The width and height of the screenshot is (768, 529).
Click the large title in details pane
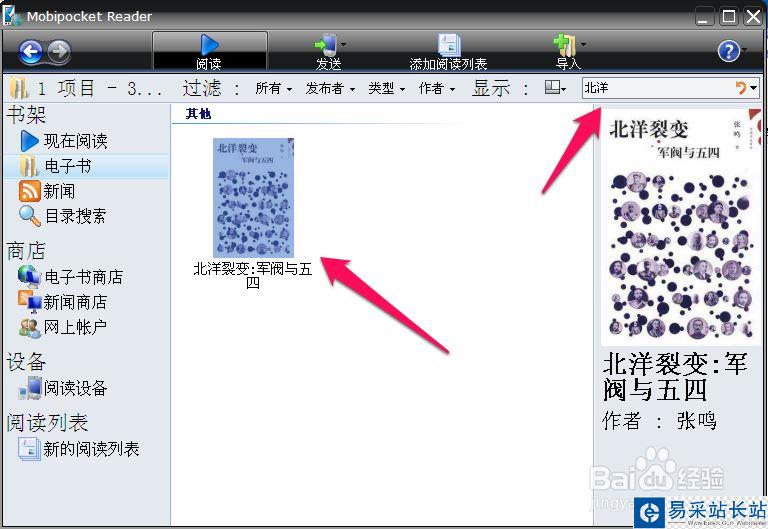click(675, 377)
